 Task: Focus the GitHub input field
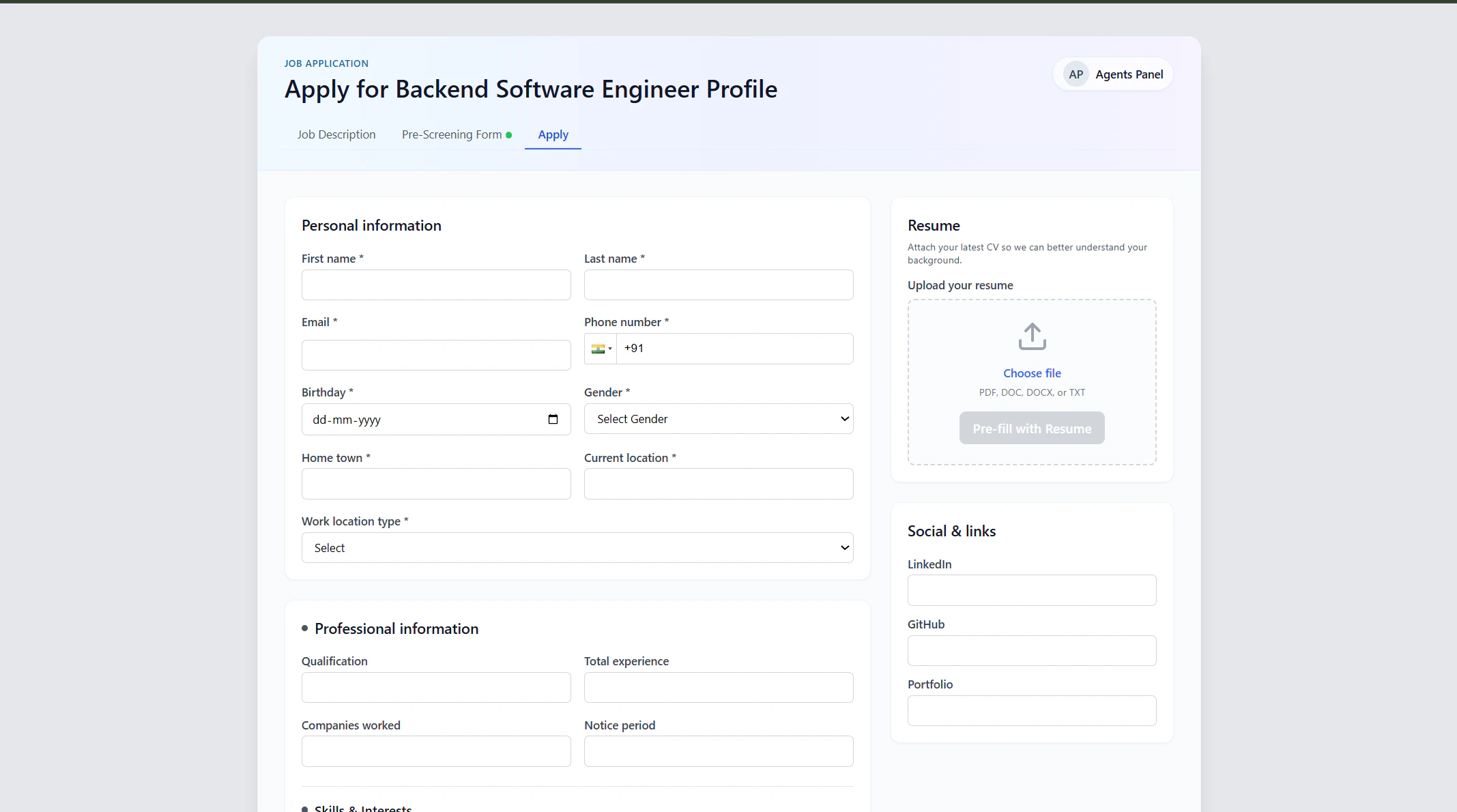1031,650
